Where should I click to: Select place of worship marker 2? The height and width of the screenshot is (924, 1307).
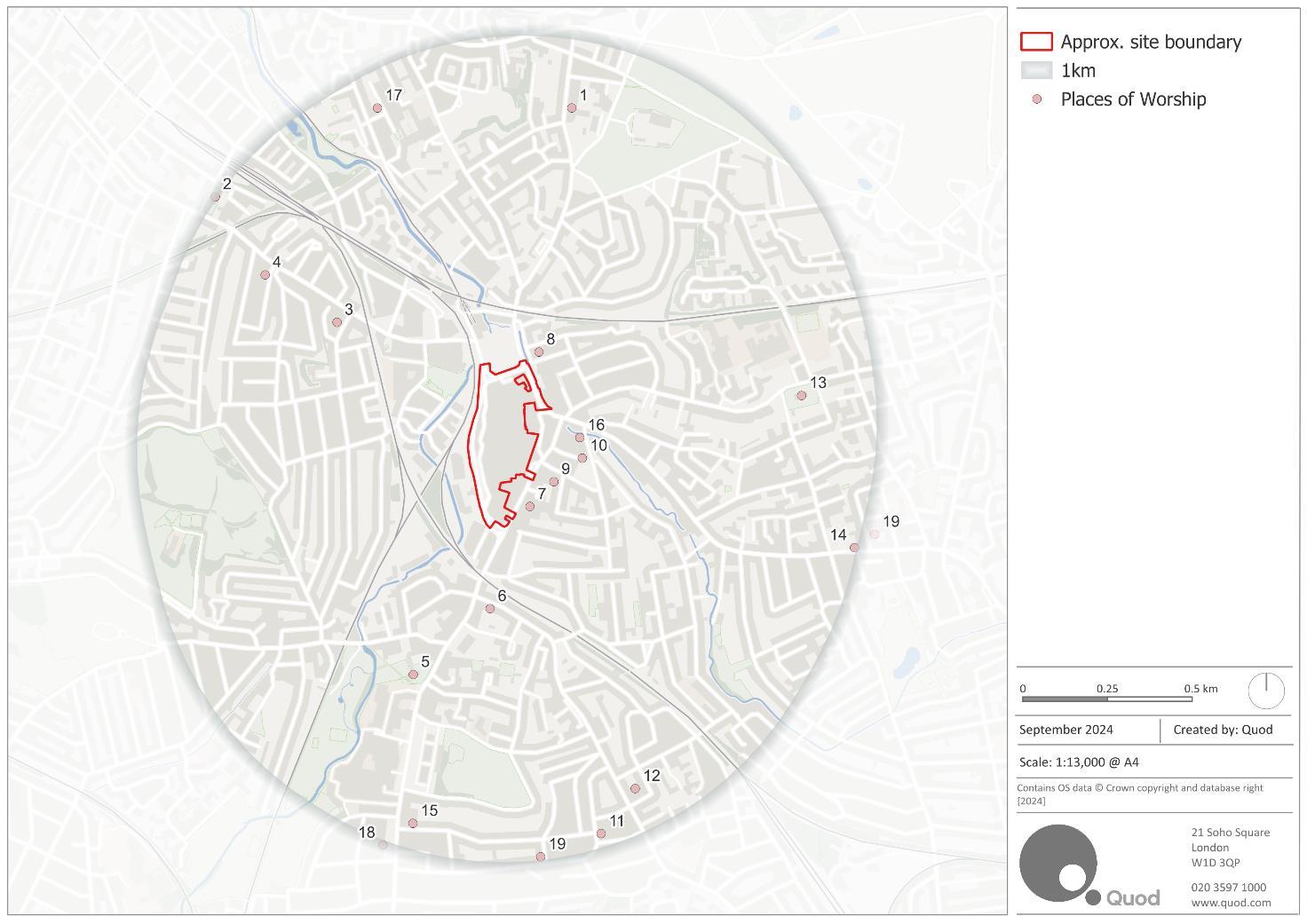coord(216,197)
